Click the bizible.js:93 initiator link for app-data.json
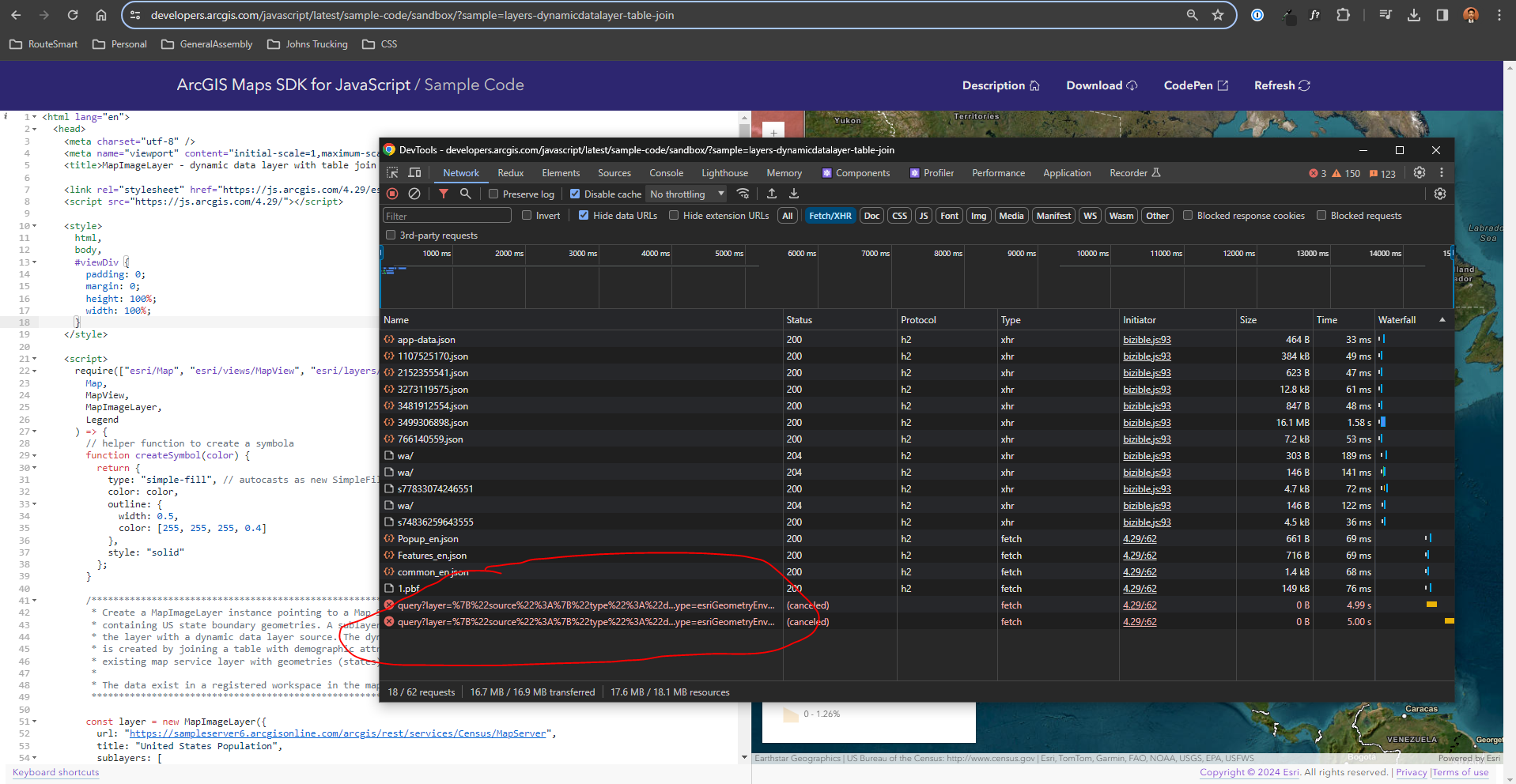Screen dimensions: 1516x784 (1145, 339)
